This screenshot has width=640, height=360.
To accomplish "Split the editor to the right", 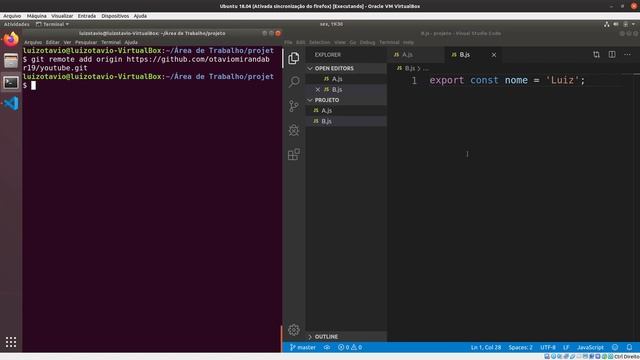I will pos(612,54).
